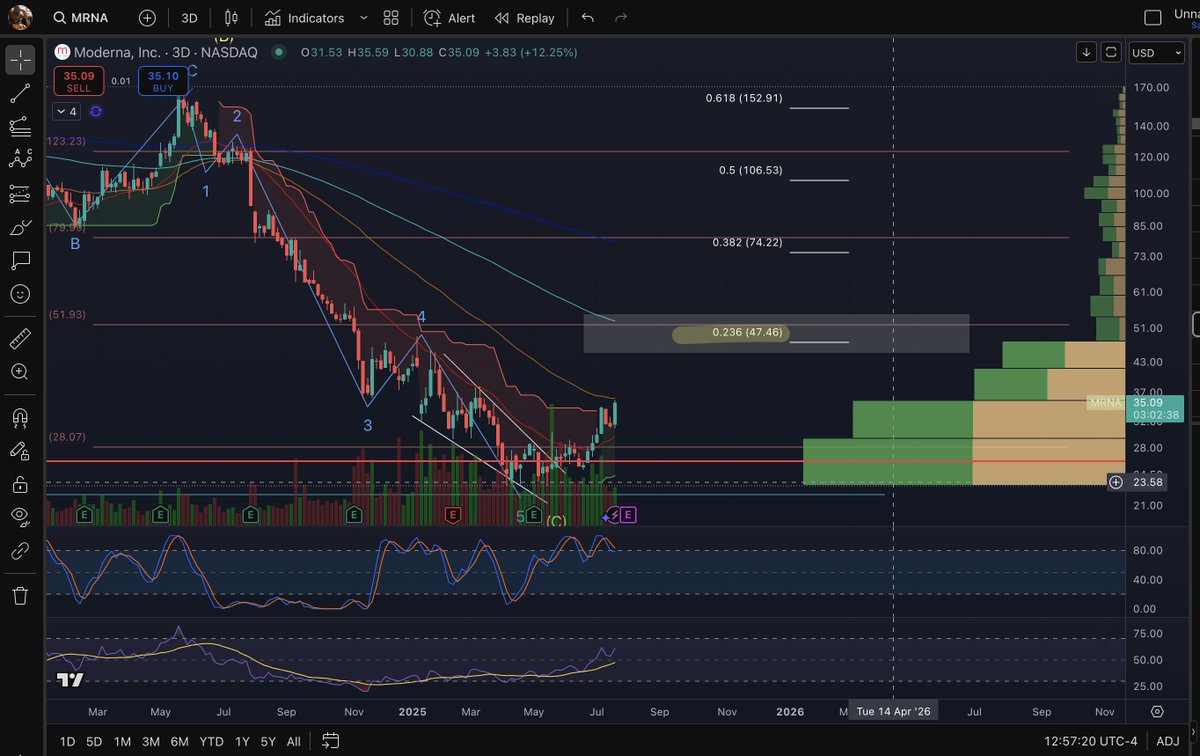
Task: Select the 1M time range
Action: point(122,741)
